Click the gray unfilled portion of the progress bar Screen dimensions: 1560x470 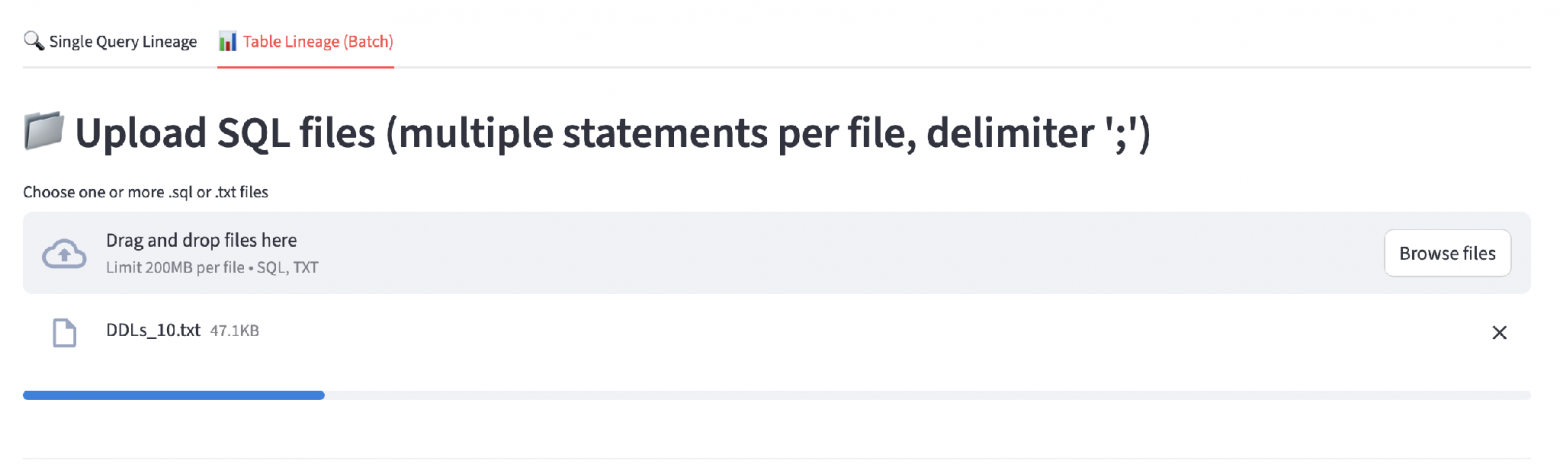[927, 395]
